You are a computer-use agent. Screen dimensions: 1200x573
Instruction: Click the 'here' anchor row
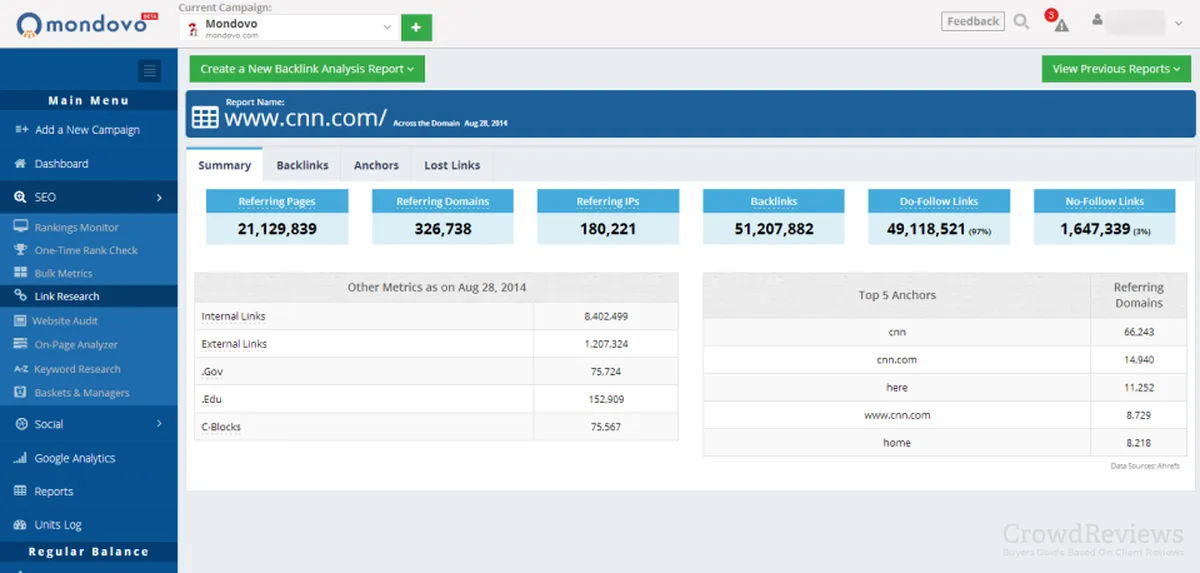tap(946, 387)
